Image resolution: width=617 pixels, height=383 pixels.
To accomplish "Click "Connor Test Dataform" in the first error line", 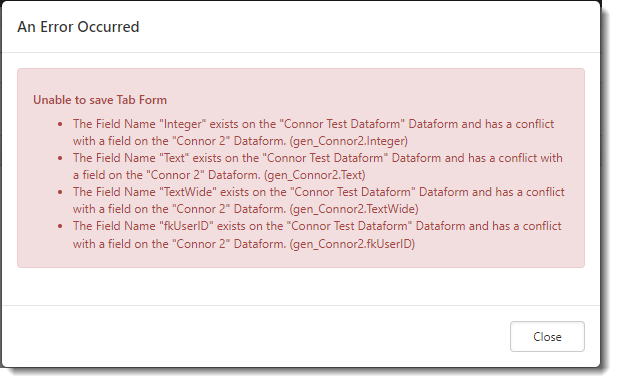I will (342, 124).
